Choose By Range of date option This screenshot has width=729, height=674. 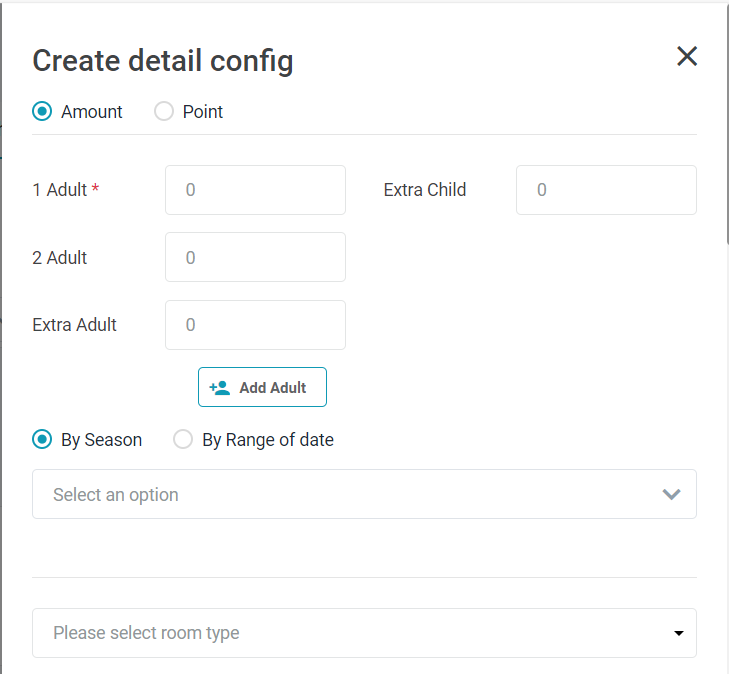[x=183, y=440]
